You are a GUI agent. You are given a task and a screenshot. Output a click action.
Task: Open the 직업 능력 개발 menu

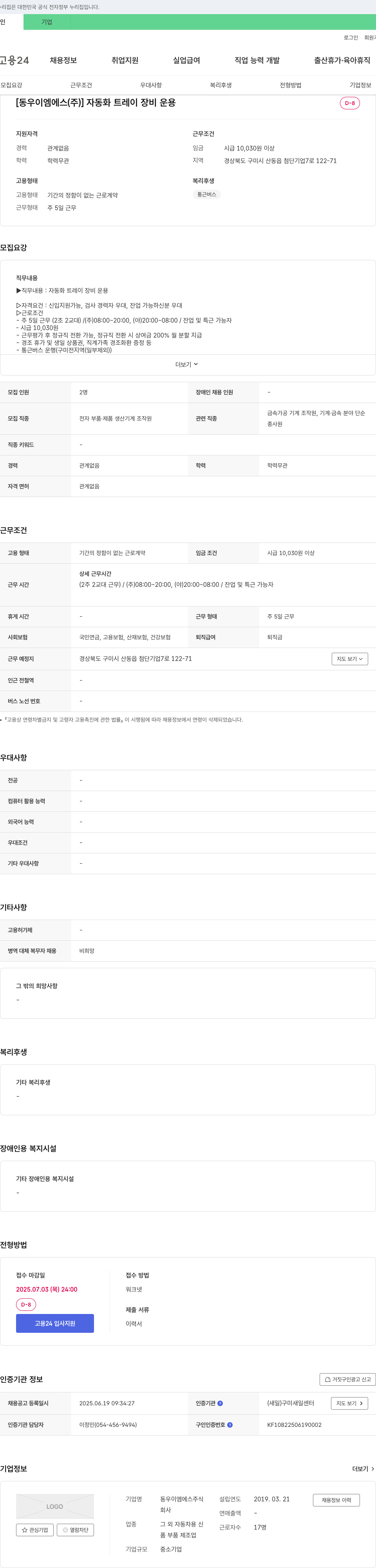[257, 60]
